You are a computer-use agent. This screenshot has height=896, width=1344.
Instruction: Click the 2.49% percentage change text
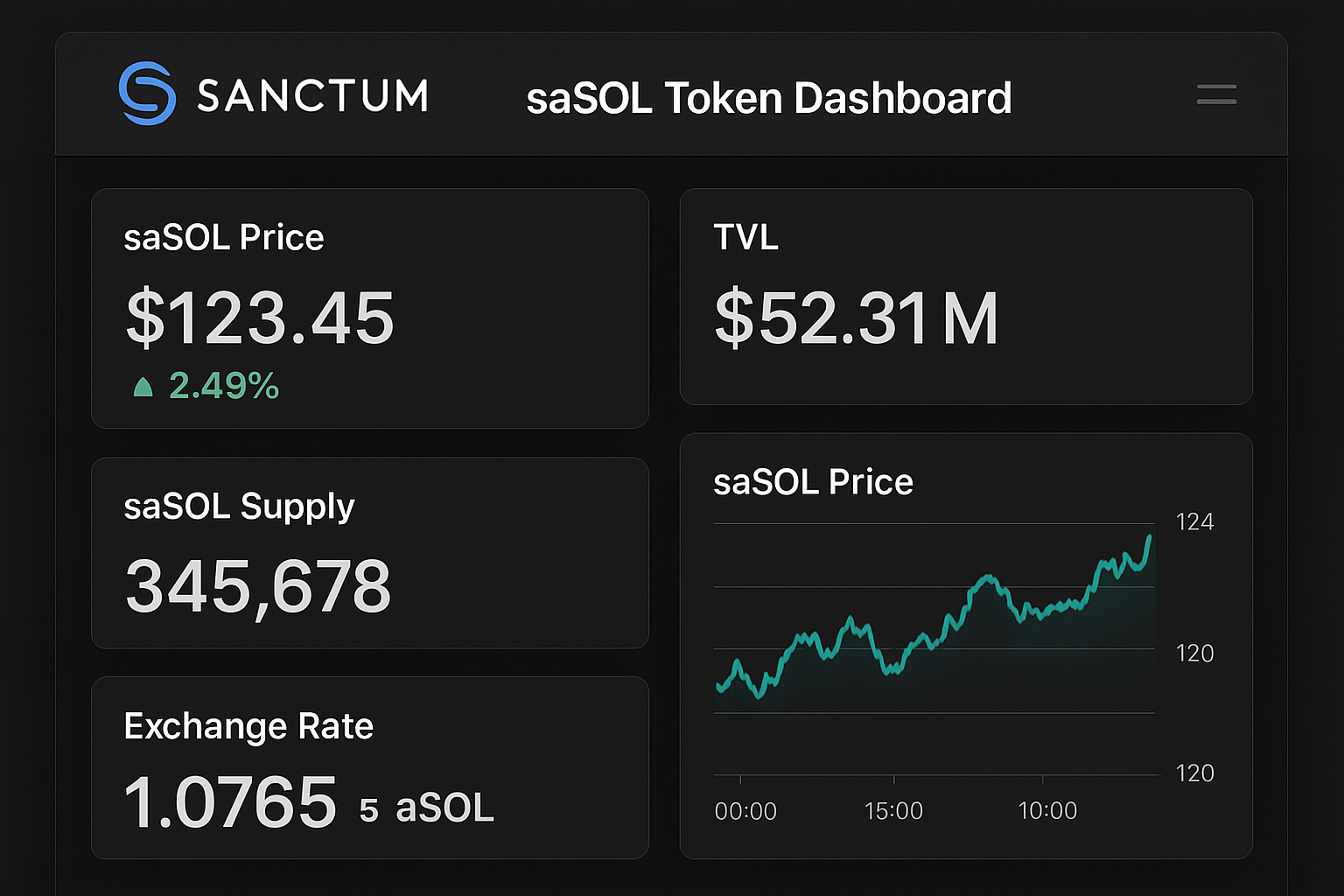click(224, 385)
